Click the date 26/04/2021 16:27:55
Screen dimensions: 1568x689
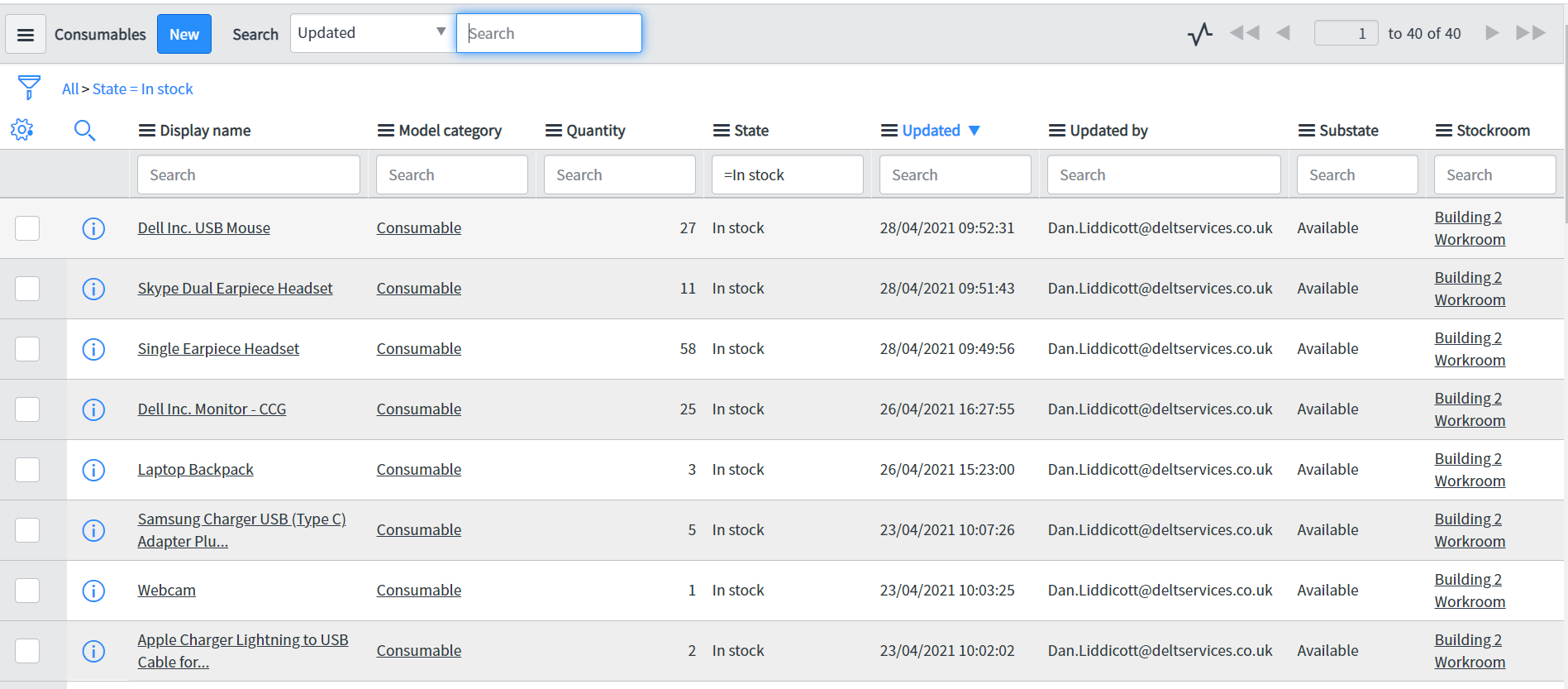(947, 409)
